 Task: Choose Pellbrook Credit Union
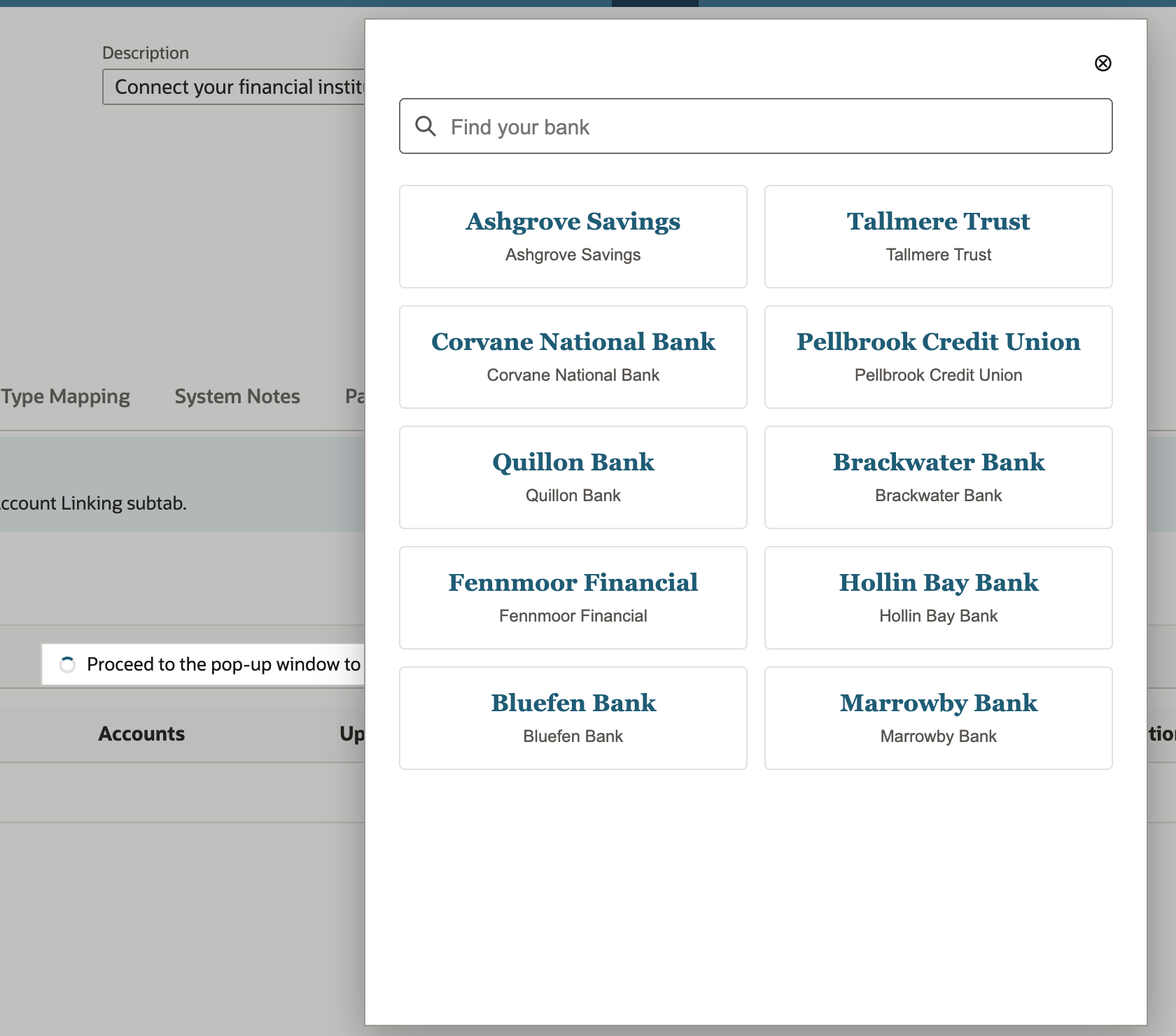pyautogui.click(x=938, y=357)
